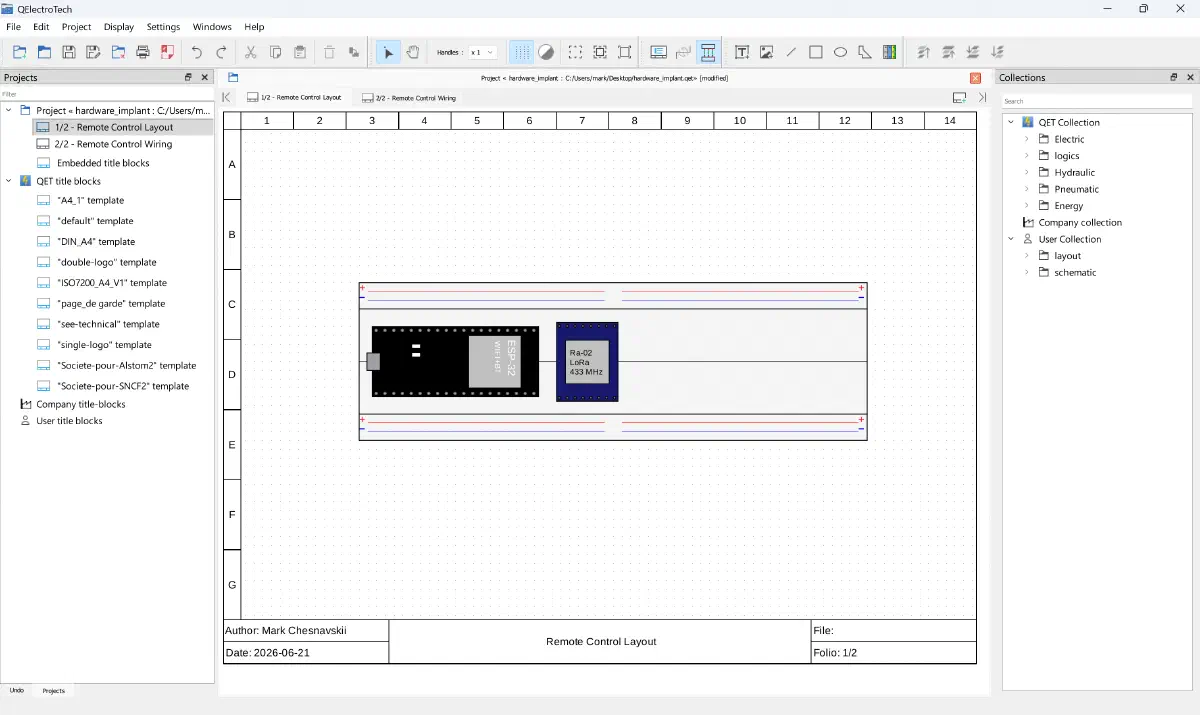The width and height of the screenshot is (1200, 715).
Task: Click the Cut scissors icon
Action: pos(251,52)
